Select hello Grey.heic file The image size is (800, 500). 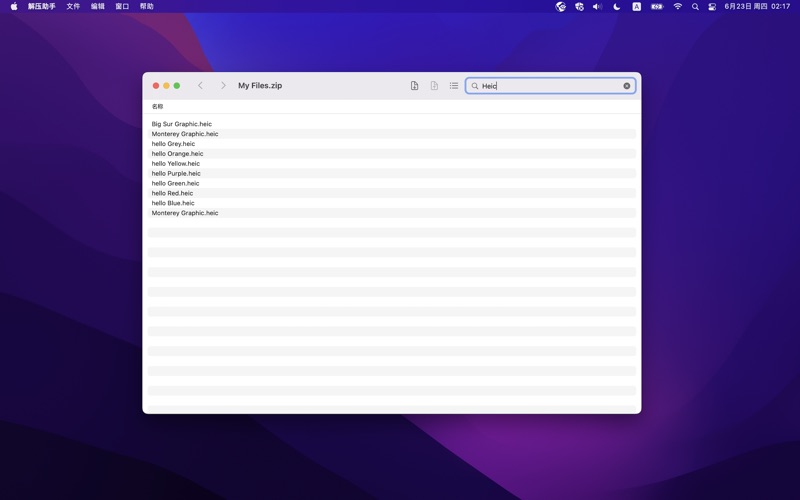tap(392, 144)
